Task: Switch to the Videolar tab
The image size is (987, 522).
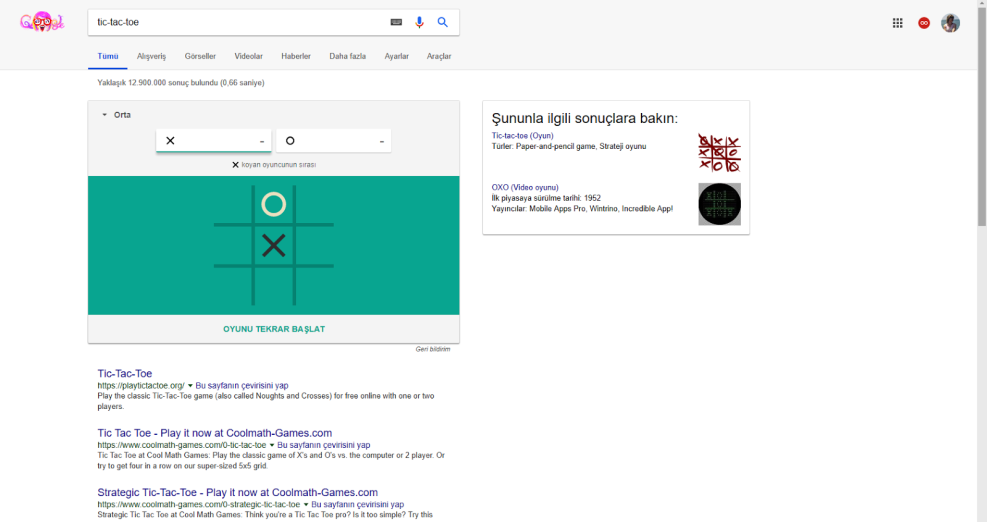Action: [x=248, y=56]
